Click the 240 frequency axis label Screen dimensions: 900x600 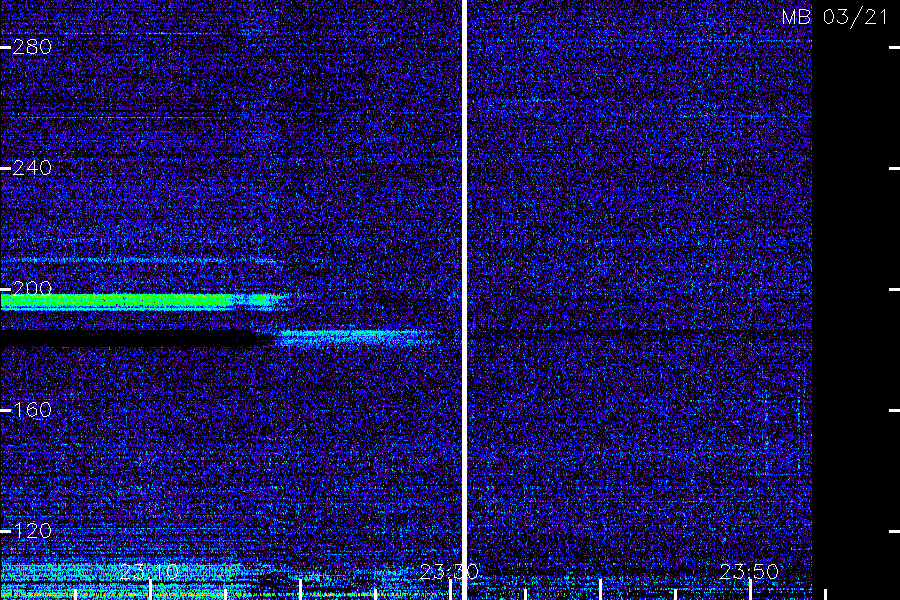(x=32, y=168)
